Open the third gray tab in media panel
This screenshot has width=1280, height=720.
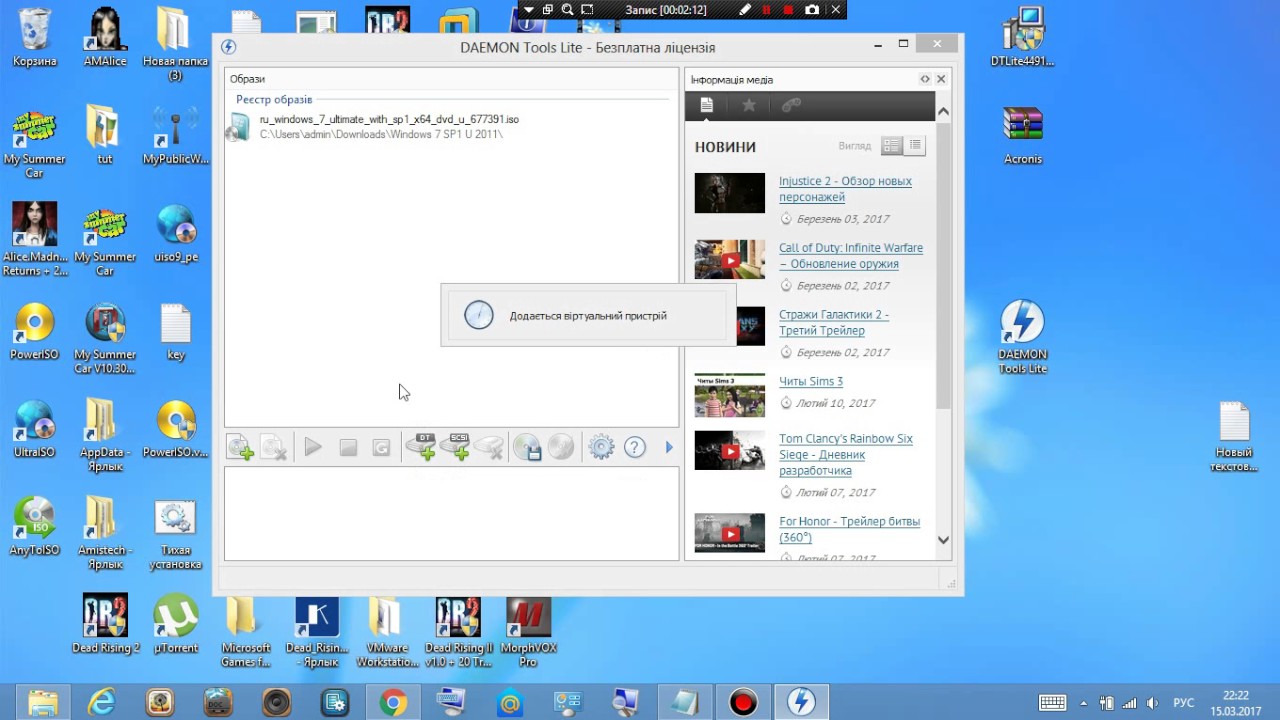coord(791,105)
